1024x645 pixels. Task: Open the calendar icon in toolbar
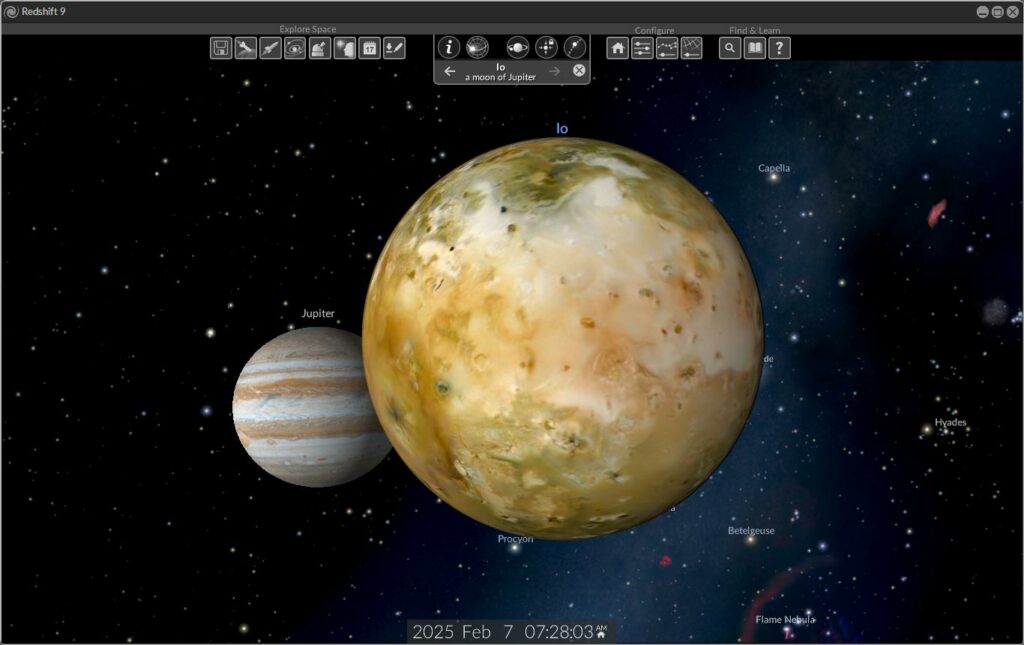[369, 48]
